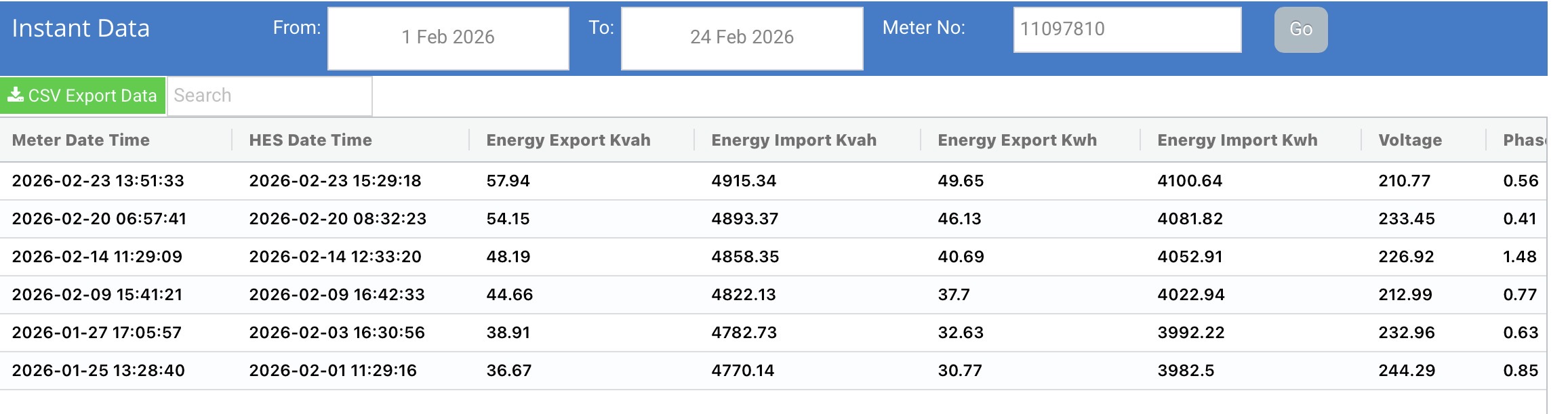Click the 4822.13 Energy Import Kvah cell

point(744,295)
